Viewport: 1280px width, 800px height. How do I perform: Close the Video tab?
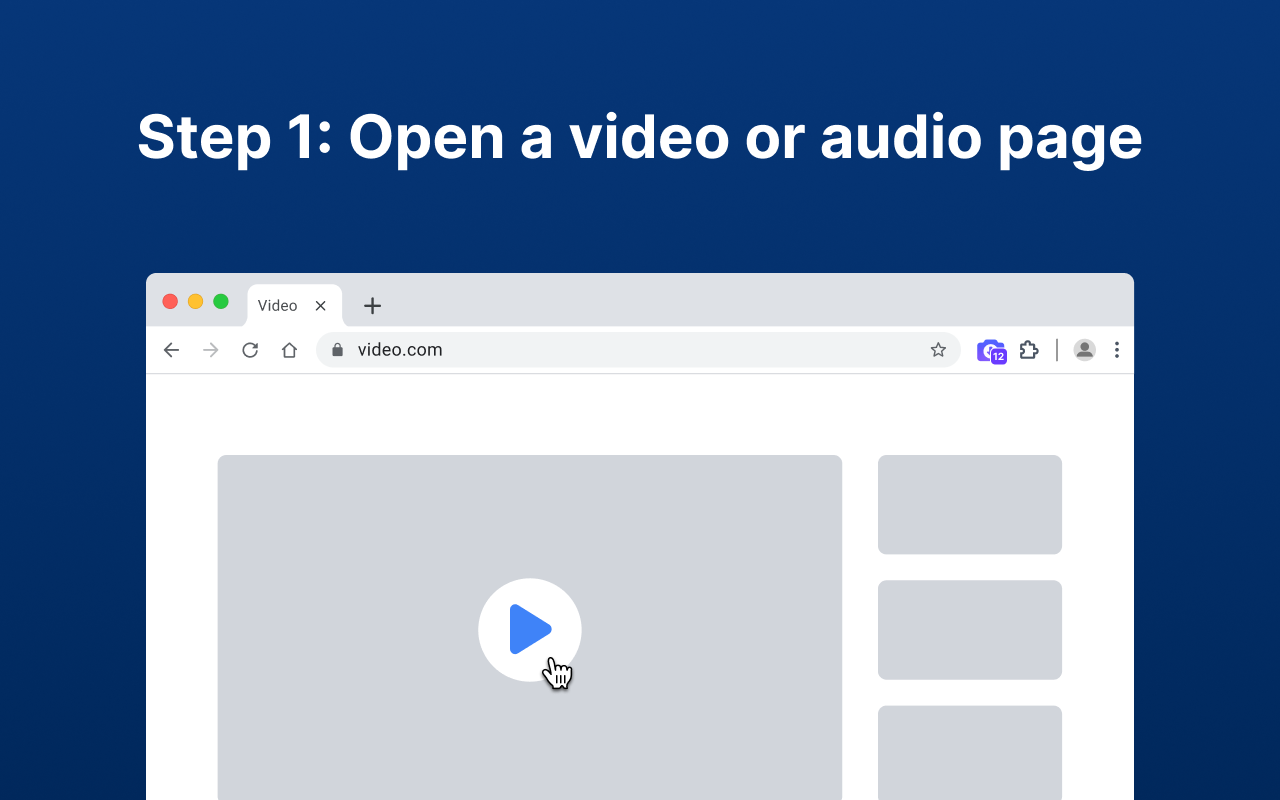click(321, 306)
